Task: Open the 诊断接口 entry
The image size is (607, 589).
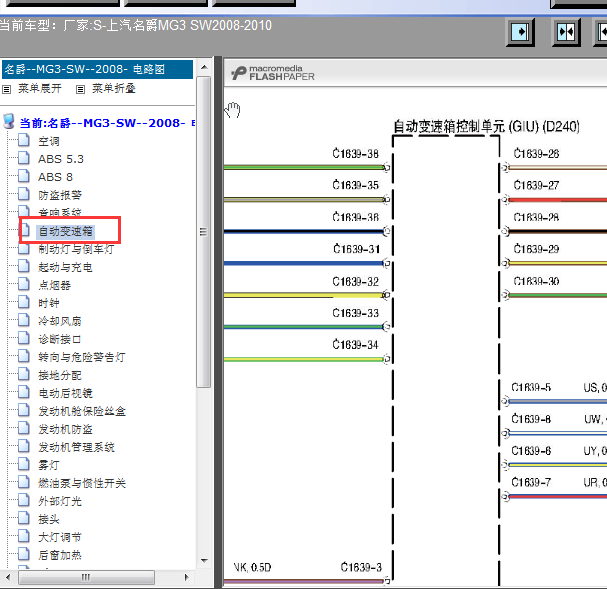Action: coord(60,339)
